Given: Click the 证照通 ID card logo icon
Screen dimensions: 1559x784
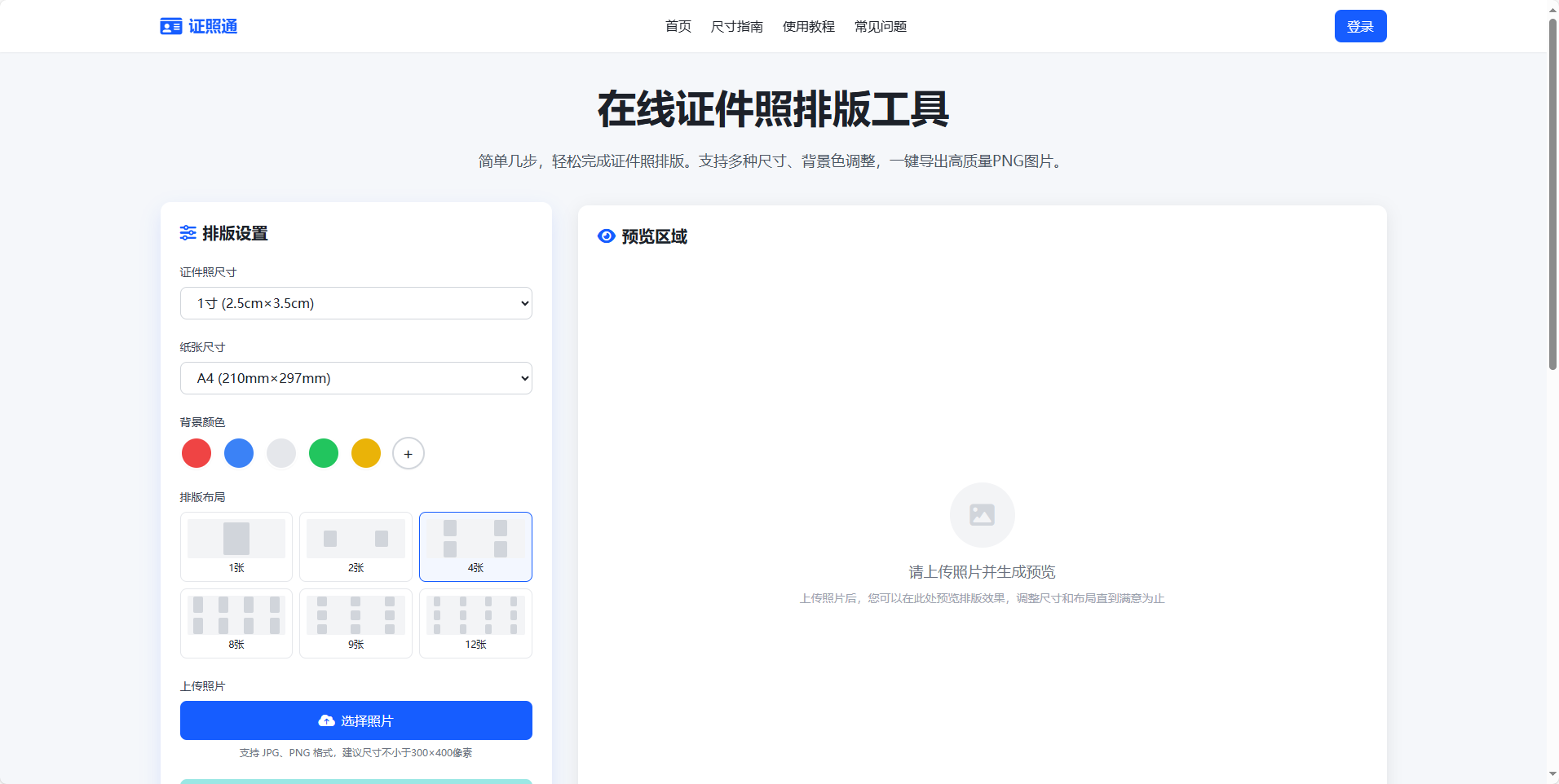Looking at the screenshot, I should [x=170, y=27].
